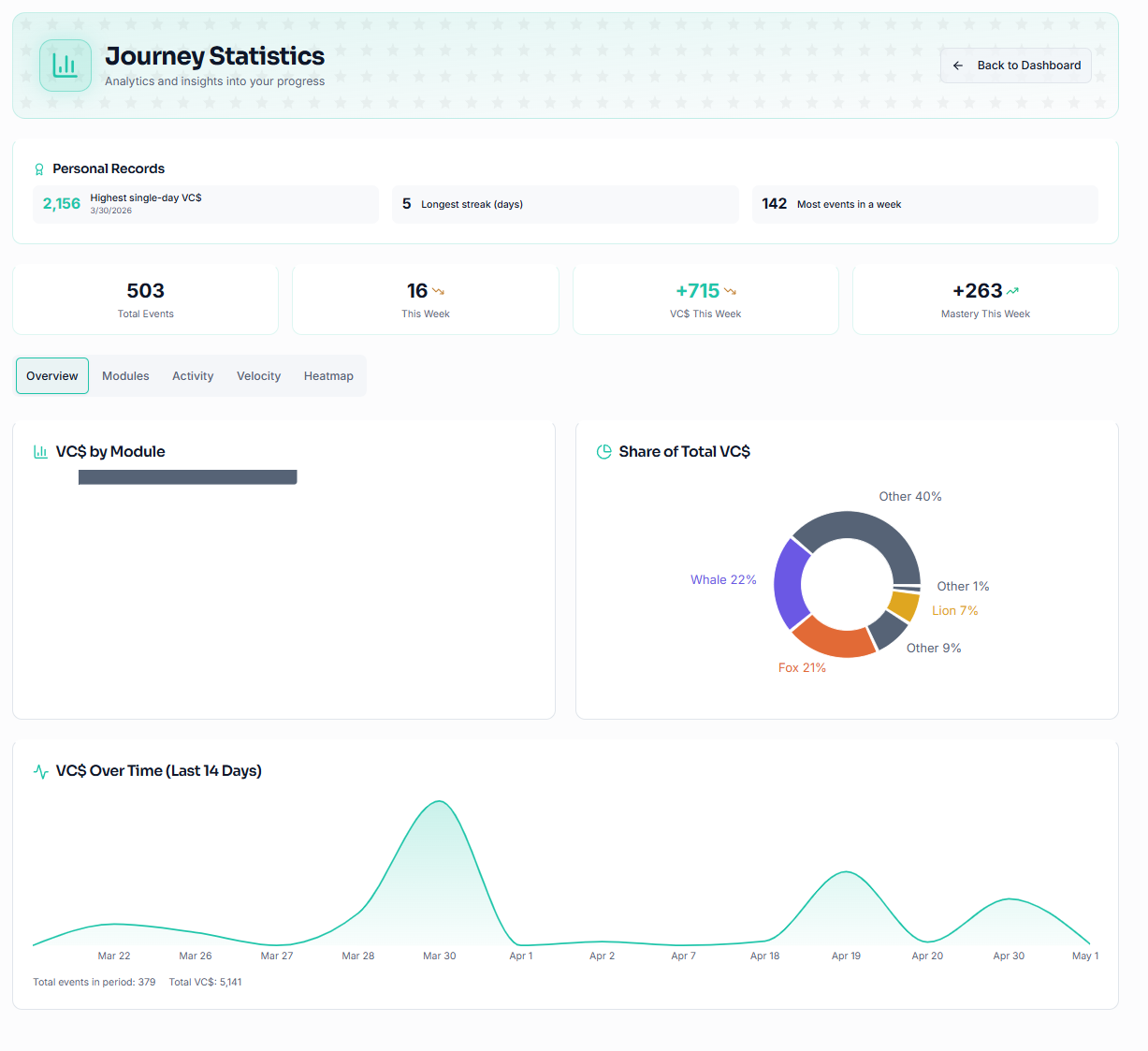Click the pulse icon next to VC$ Over Time
This screenshot has width=1148, height=1051.
(x=40, y=771)
